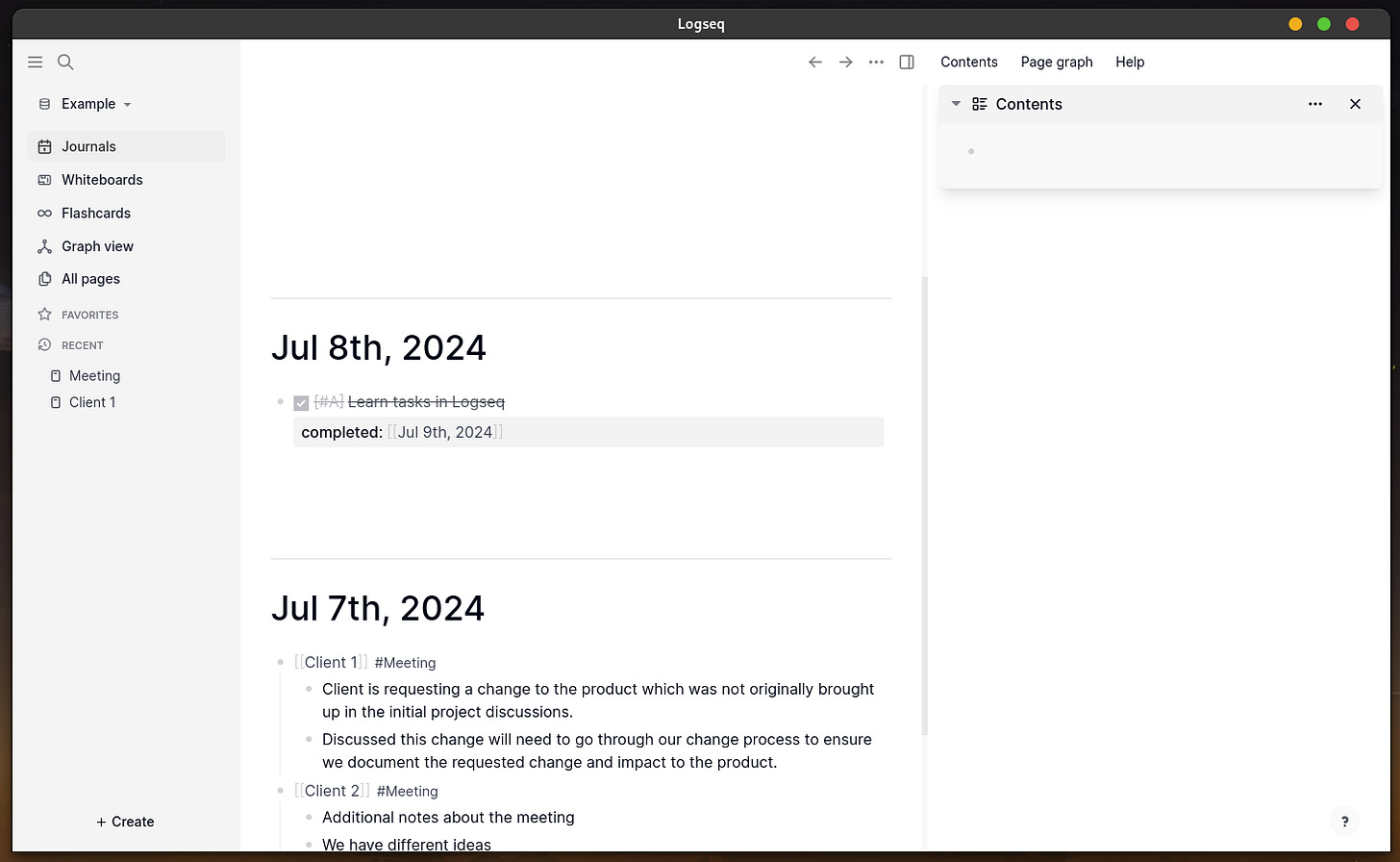Screen dimensions: 1400x862
Task: Collapse the Contents panel with its disclosure triangle
Action: click(x=956, y=103)
